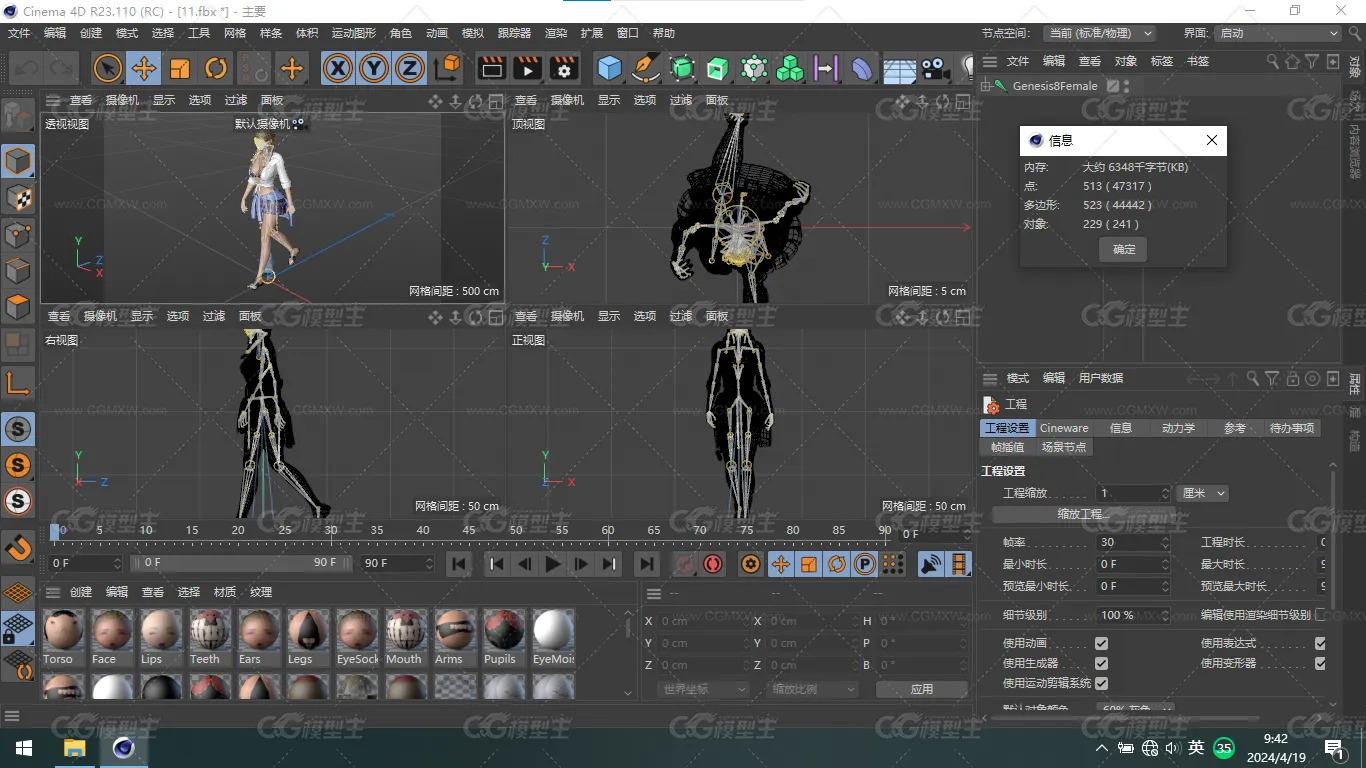The image size is (1366, 768).
Task: Toggle the Parameter P key button
Action: (x=864, y=564)
